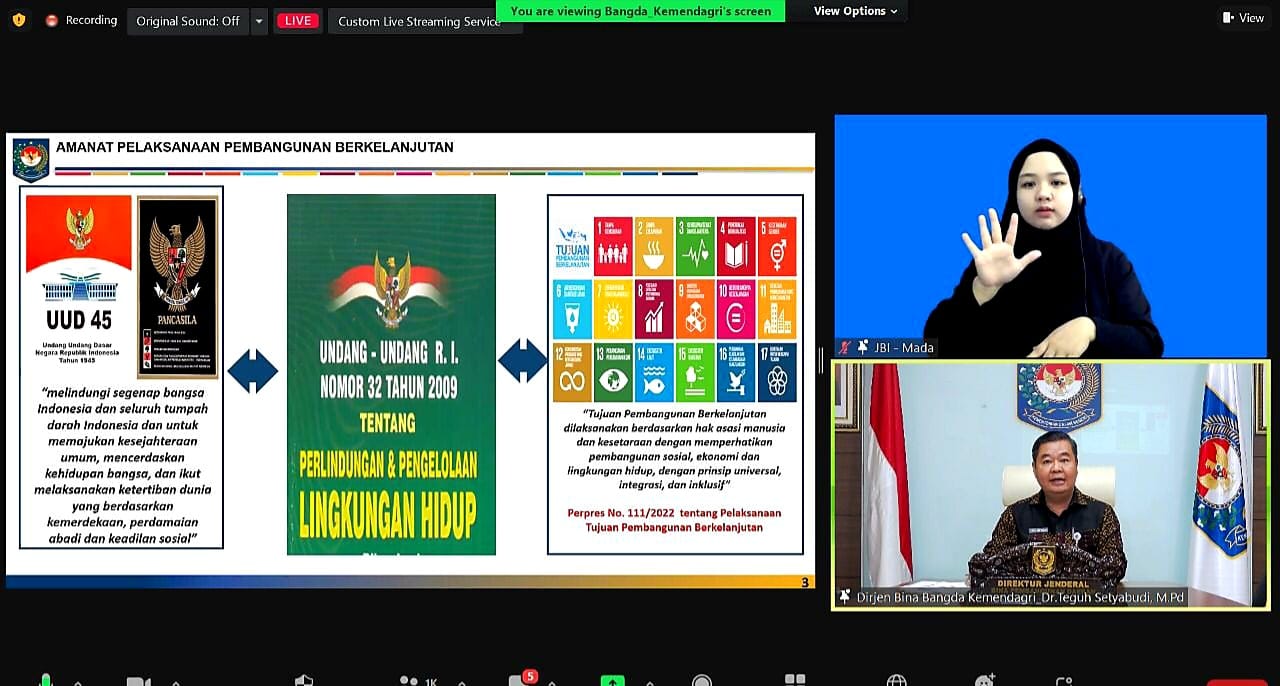Click the red Recording indicator
The width and height of the screenshot is (1280, 686).
click(81, 20)
